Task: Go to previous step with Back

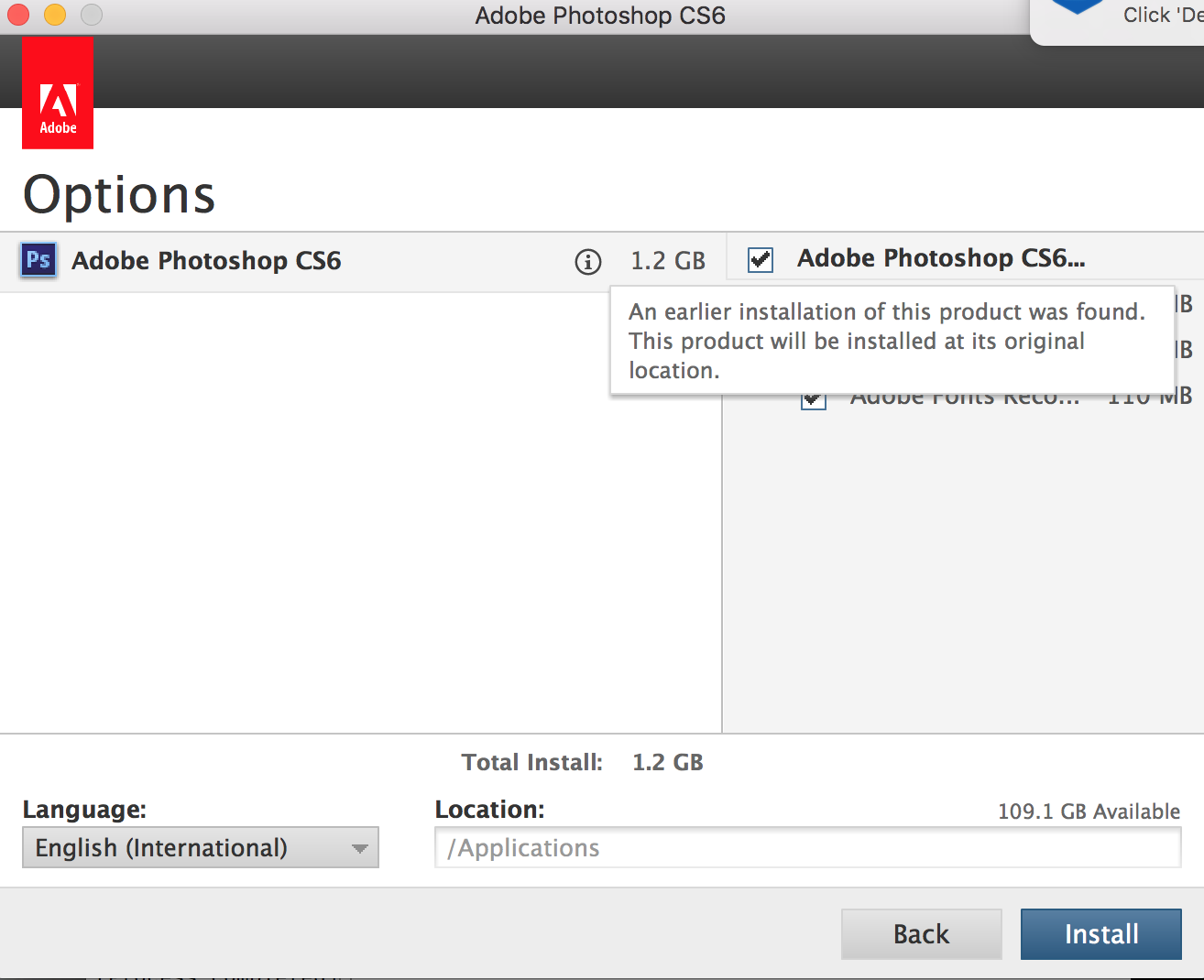Action: 921,934
